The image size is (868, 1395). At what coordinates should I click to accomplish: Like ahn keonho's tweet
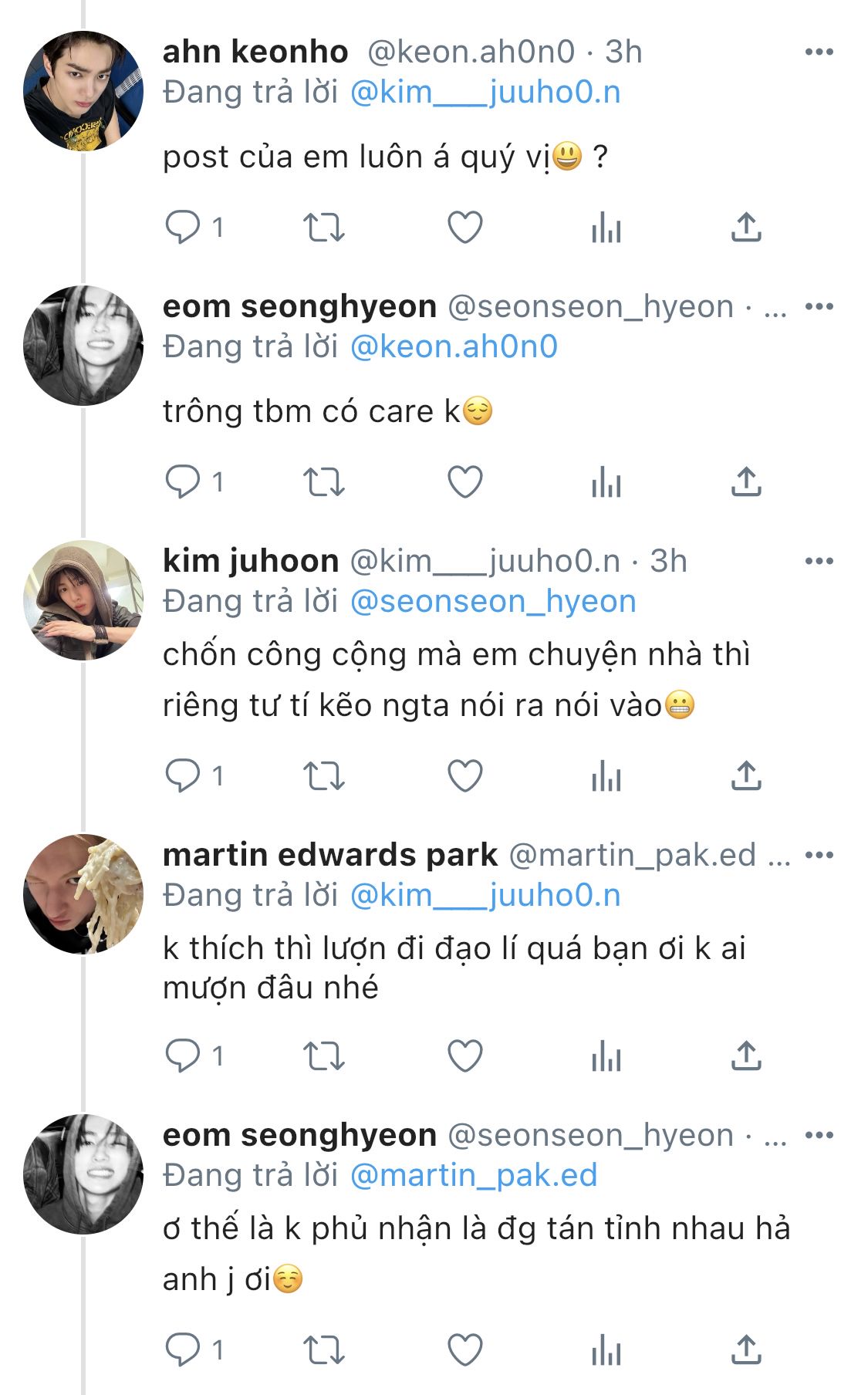(x=465, y=228)
